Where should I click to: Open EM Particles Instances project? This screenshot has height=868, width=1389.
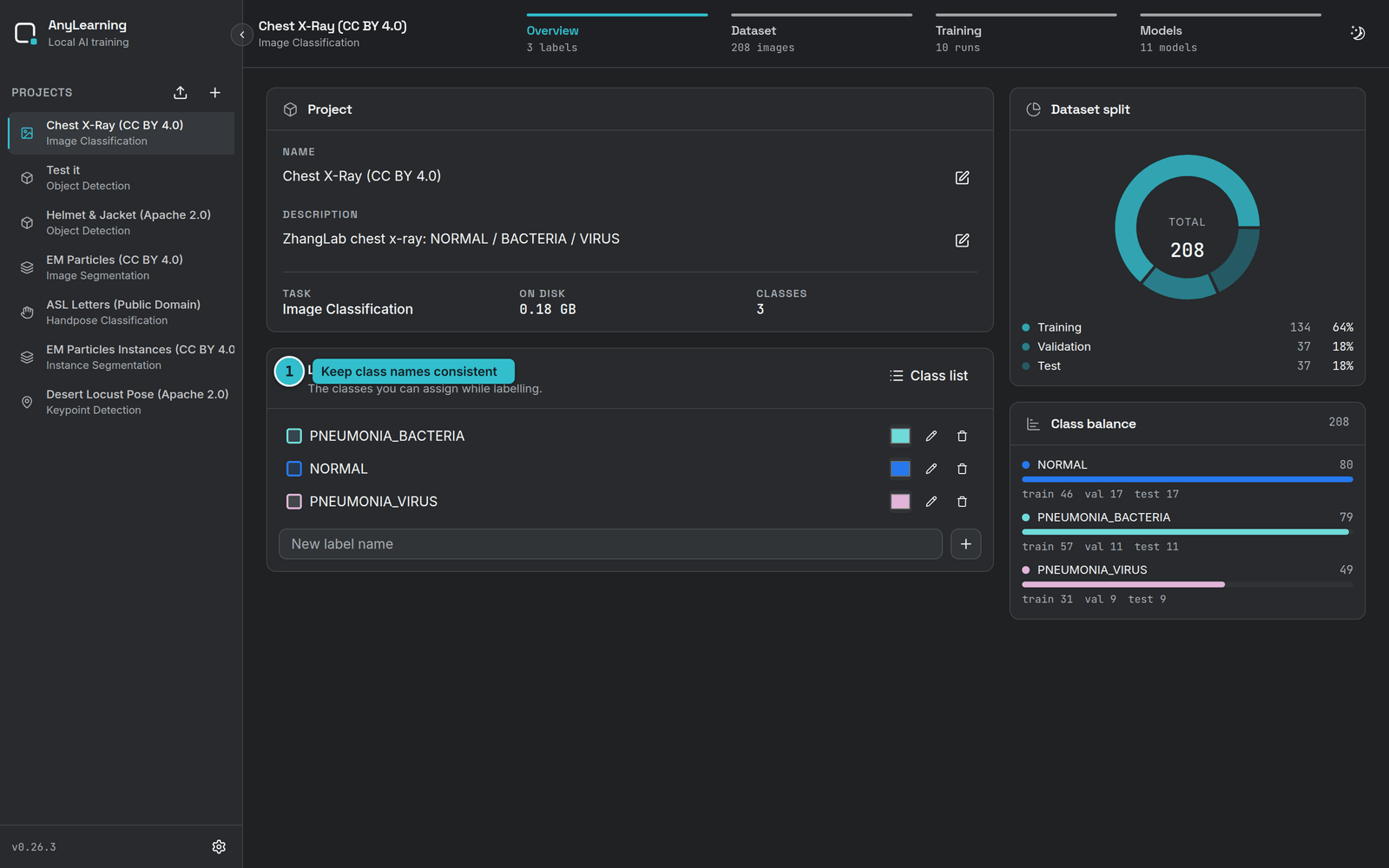pyautogui.click(x=122, y=358)
